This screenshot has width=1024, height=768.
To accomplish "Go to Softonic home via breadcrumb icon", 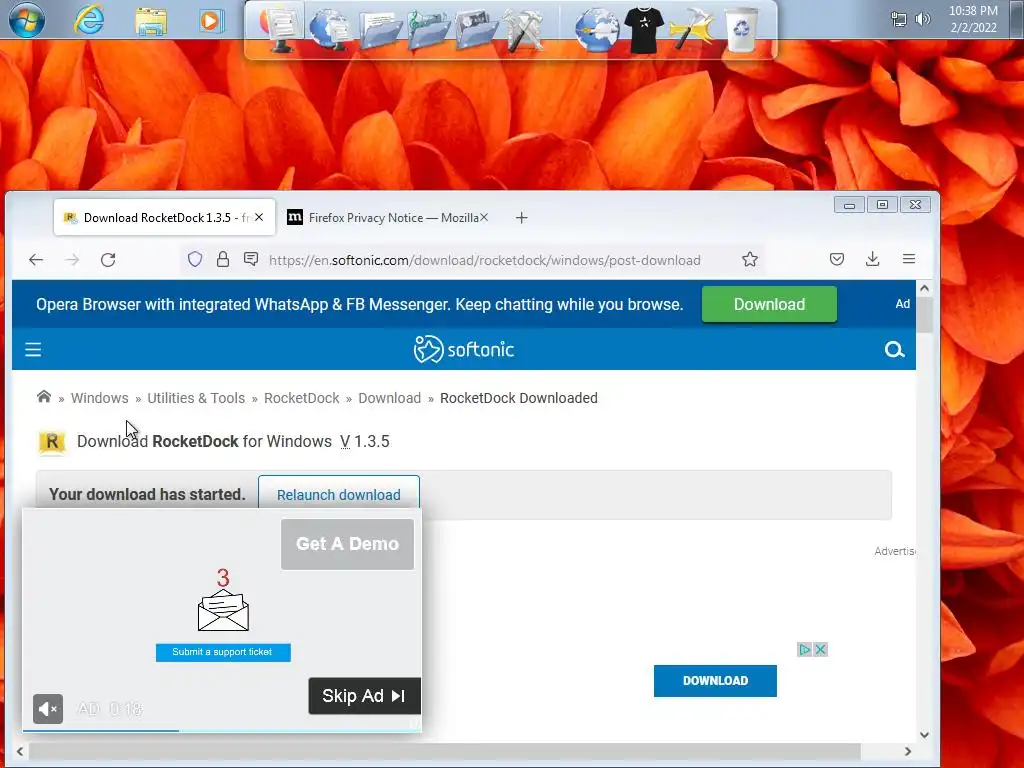I will click(x=44, y=397).
